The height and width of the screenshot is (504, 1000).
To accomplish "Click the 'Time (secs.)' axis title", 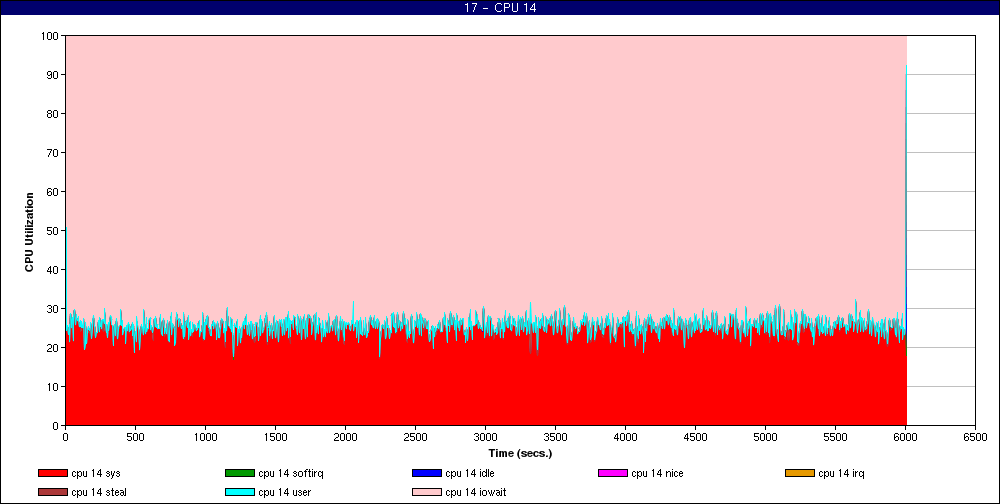I will tap(520, 454).
